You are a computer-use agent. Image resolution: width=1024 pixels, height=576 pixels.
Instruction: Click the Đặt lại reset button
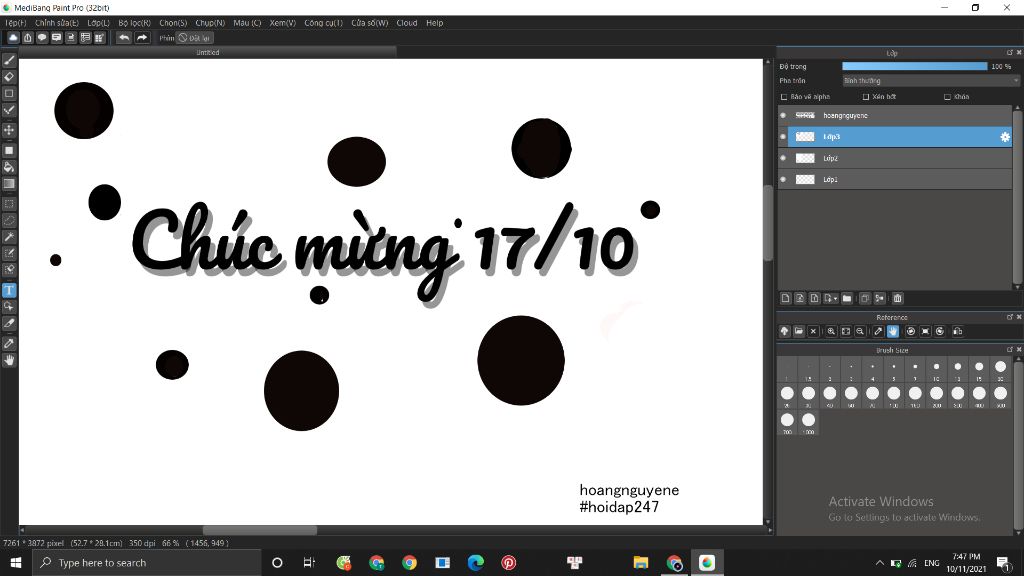point(195,38)
